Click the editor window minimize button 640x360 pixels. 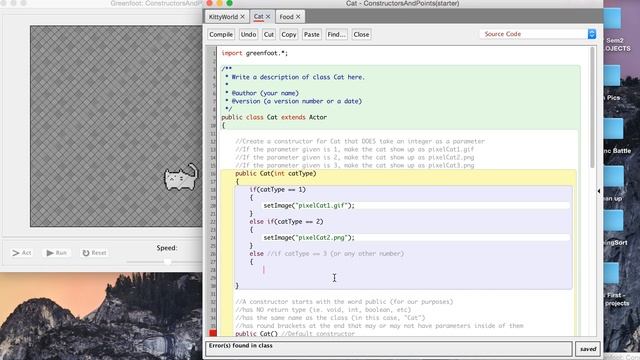tap(220, 3)
